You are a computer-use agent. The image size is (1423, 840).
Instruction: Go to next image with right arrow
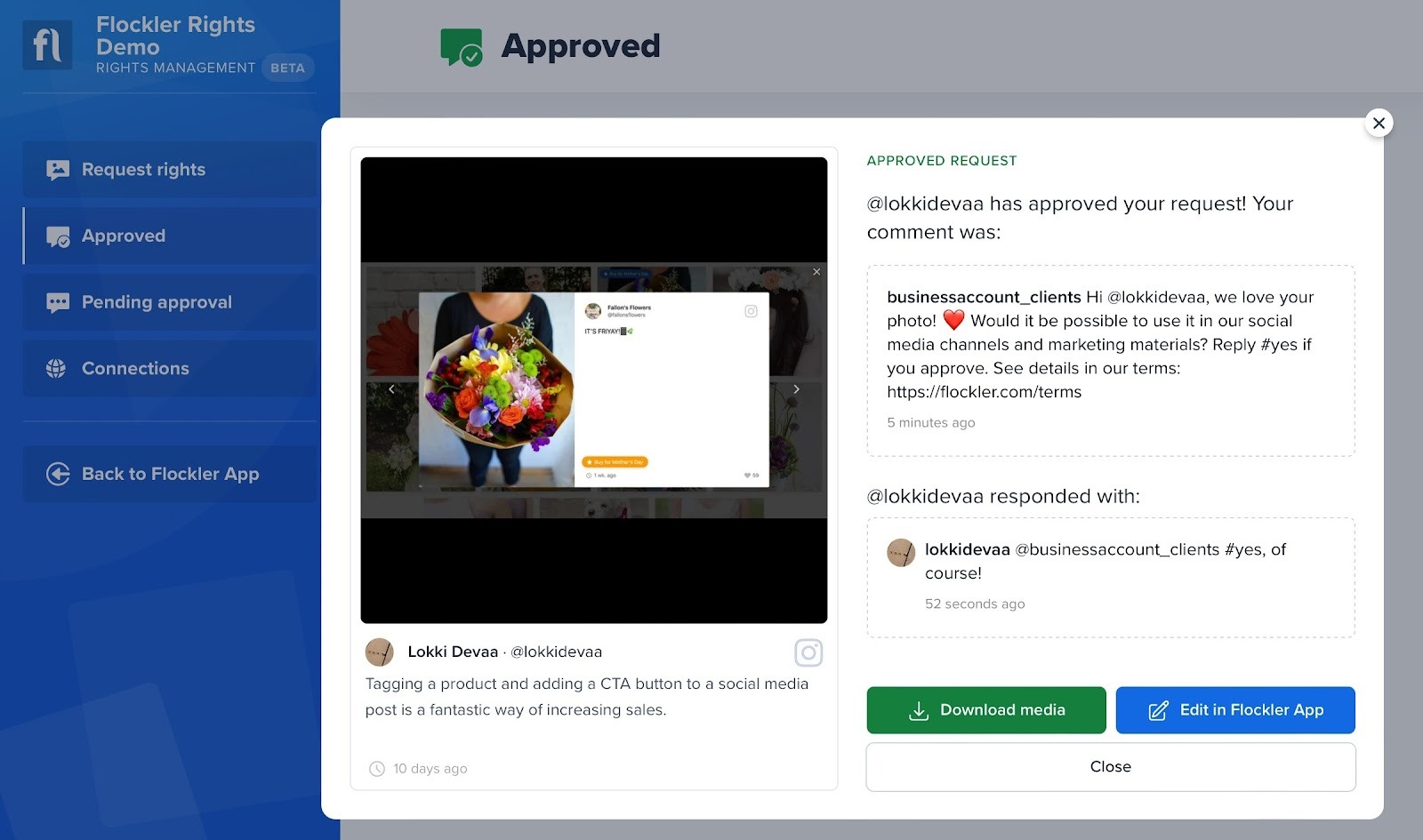796,389
